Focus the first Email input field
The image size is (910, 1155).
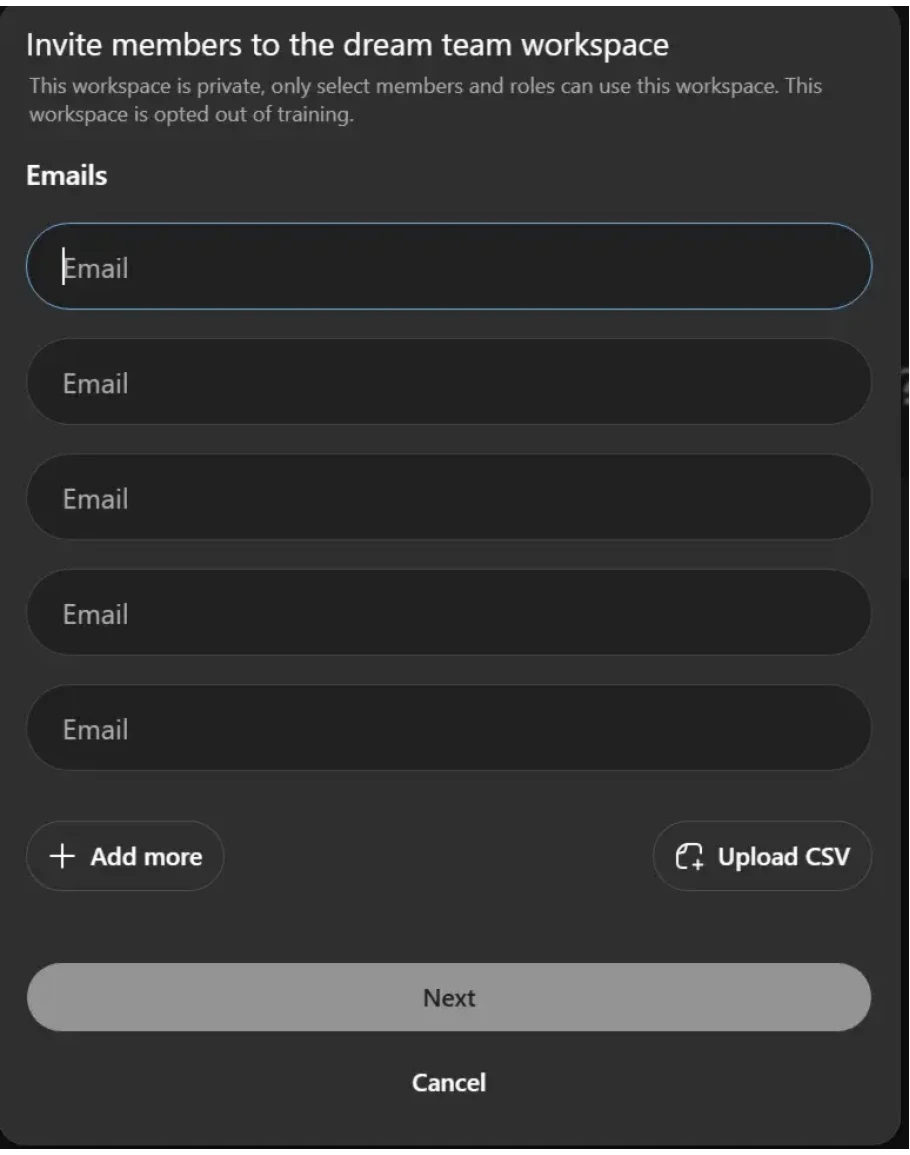pyautogui.click(x=449, y=267)
